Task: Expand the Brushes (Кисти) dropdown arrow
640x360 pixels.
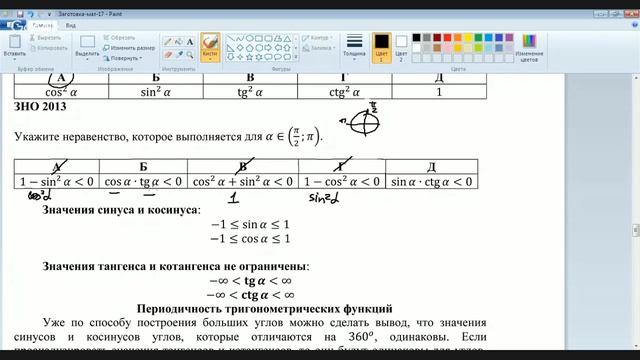Action: pos(210,60)
